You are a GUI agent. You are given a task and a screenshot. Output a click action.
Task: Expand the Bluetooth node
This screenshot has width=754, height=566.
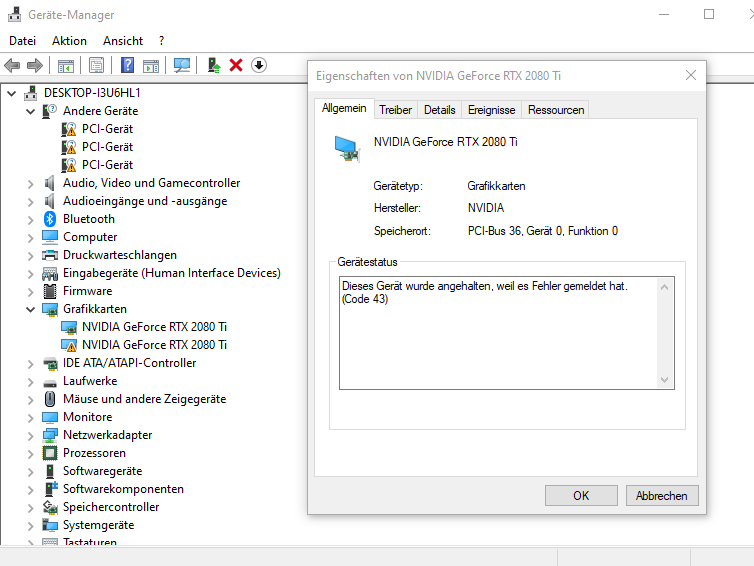[x=31, y=219]
